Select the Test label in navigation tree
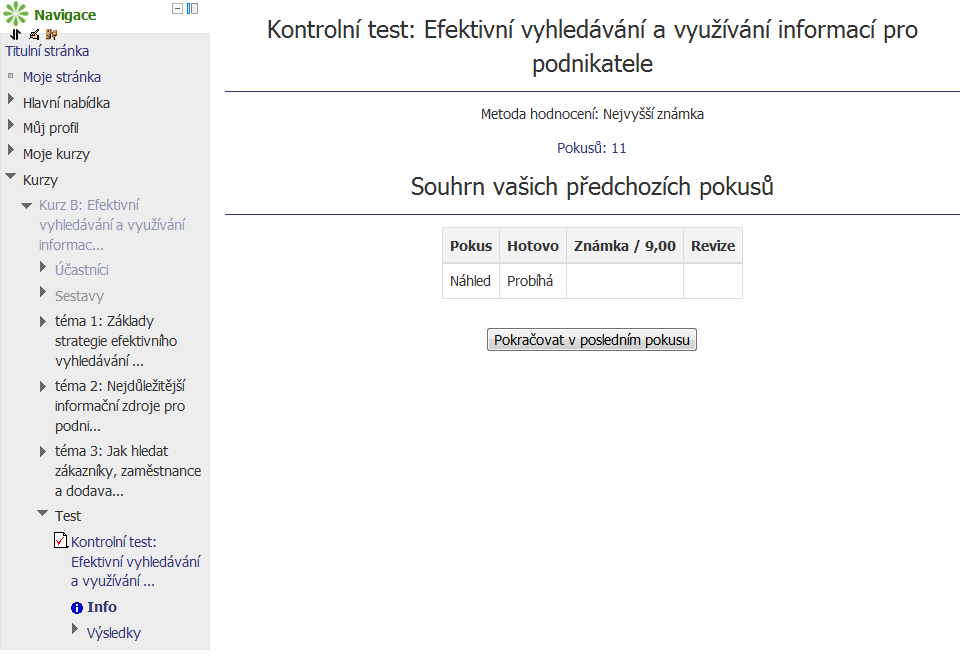The image size is (964, 658). [x=68, y=516]
